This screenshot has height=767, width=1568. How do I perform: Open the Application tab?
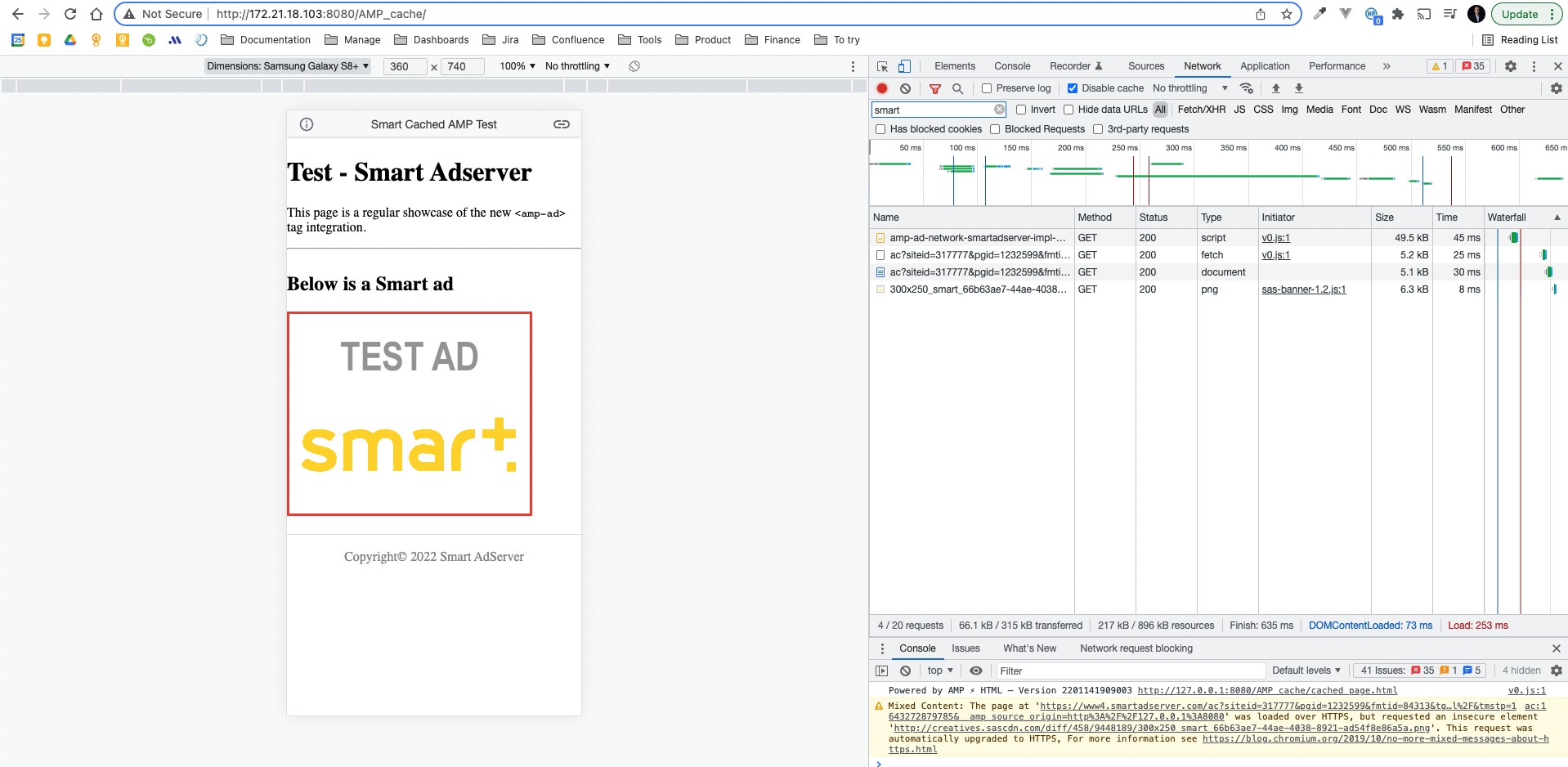click(x=1265, y=66)
